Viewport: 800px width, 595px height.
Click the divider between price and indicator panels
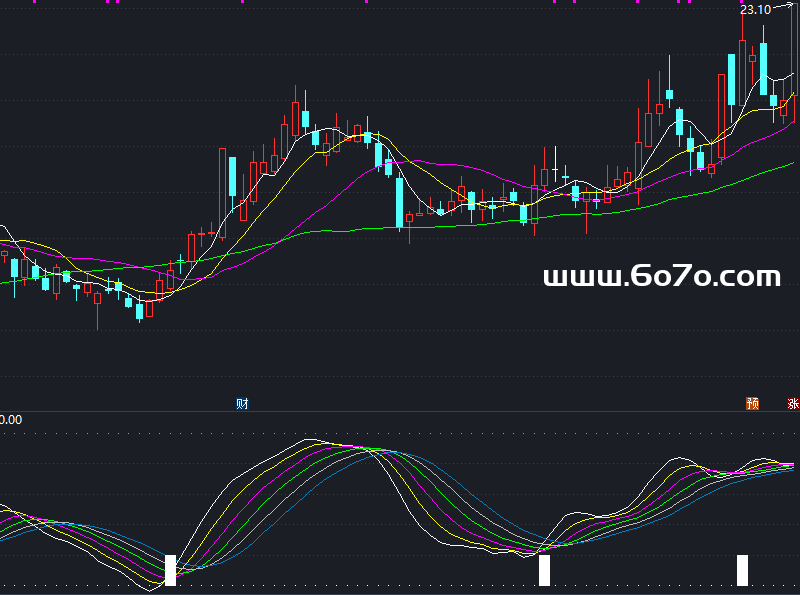tap(400, 411)
